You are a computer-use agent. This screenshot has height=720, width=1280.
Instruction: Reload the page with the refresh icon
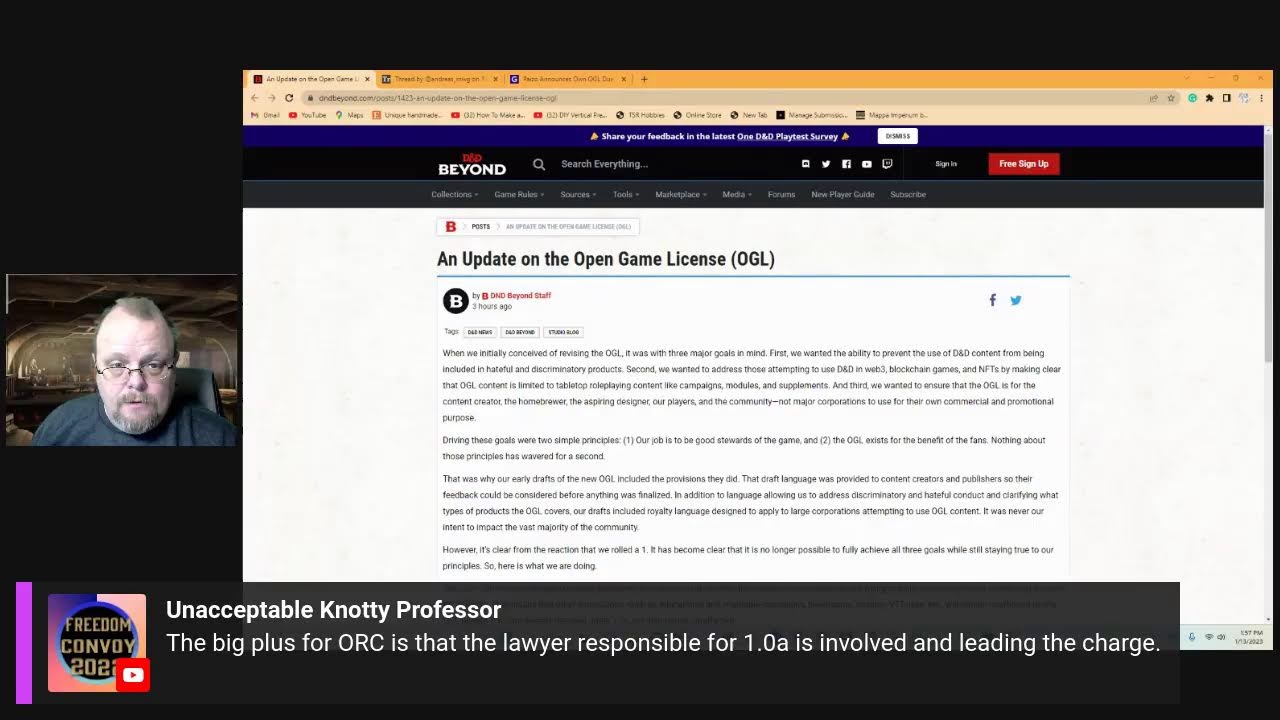289,98
